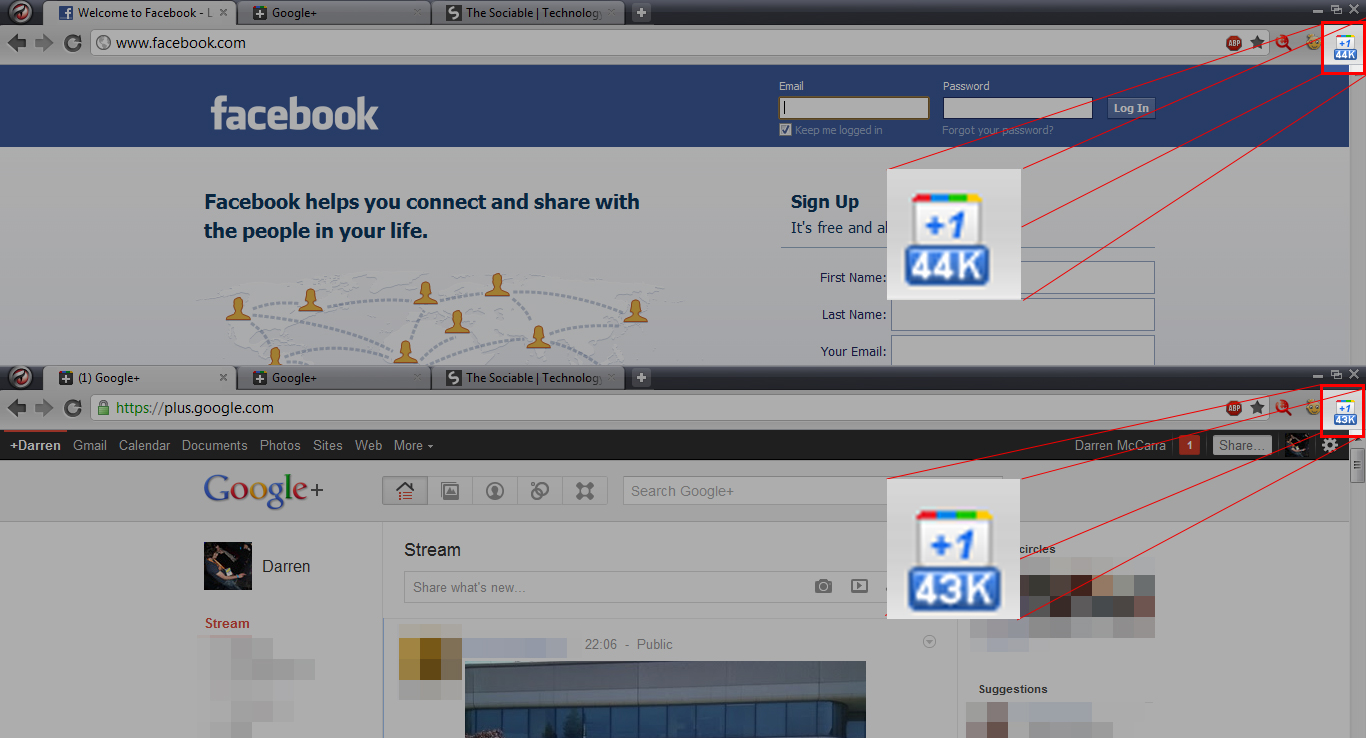Reload the Facebook page
1366x738 pixels.
coord(72,43)
